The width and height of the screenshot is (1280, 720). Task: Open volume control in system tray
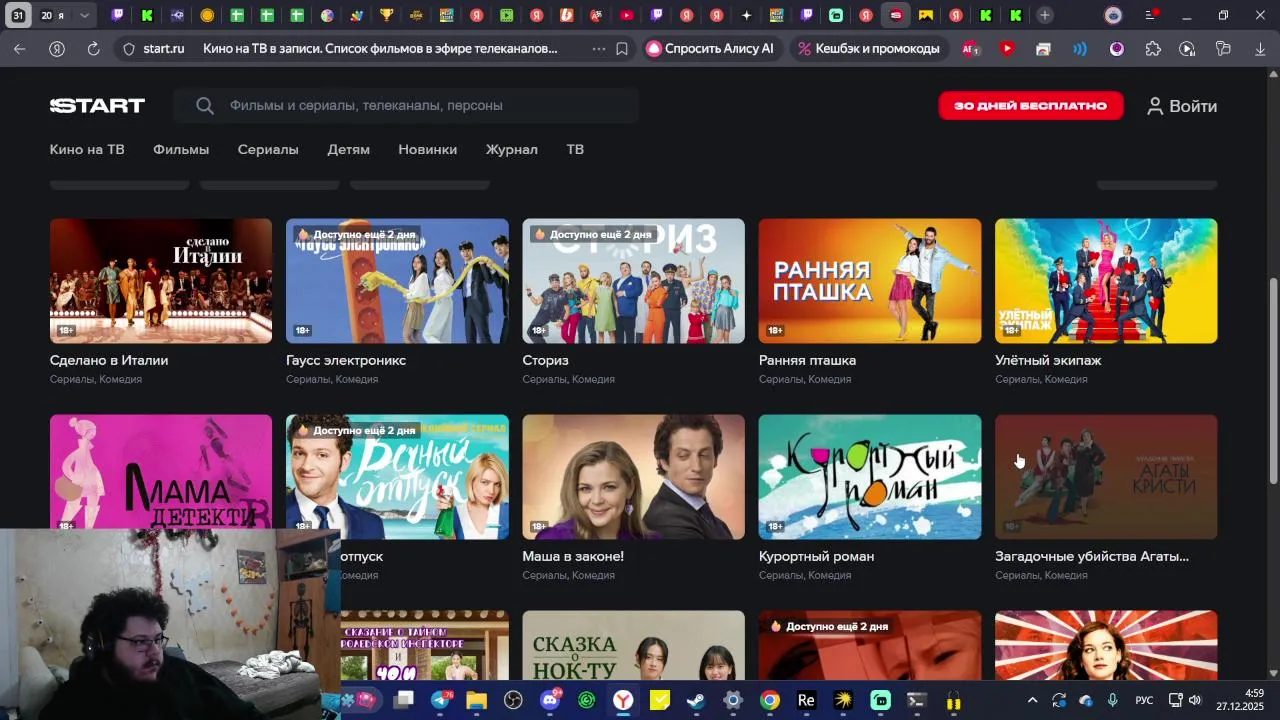pyautogui.click(x=1195, y=700)
